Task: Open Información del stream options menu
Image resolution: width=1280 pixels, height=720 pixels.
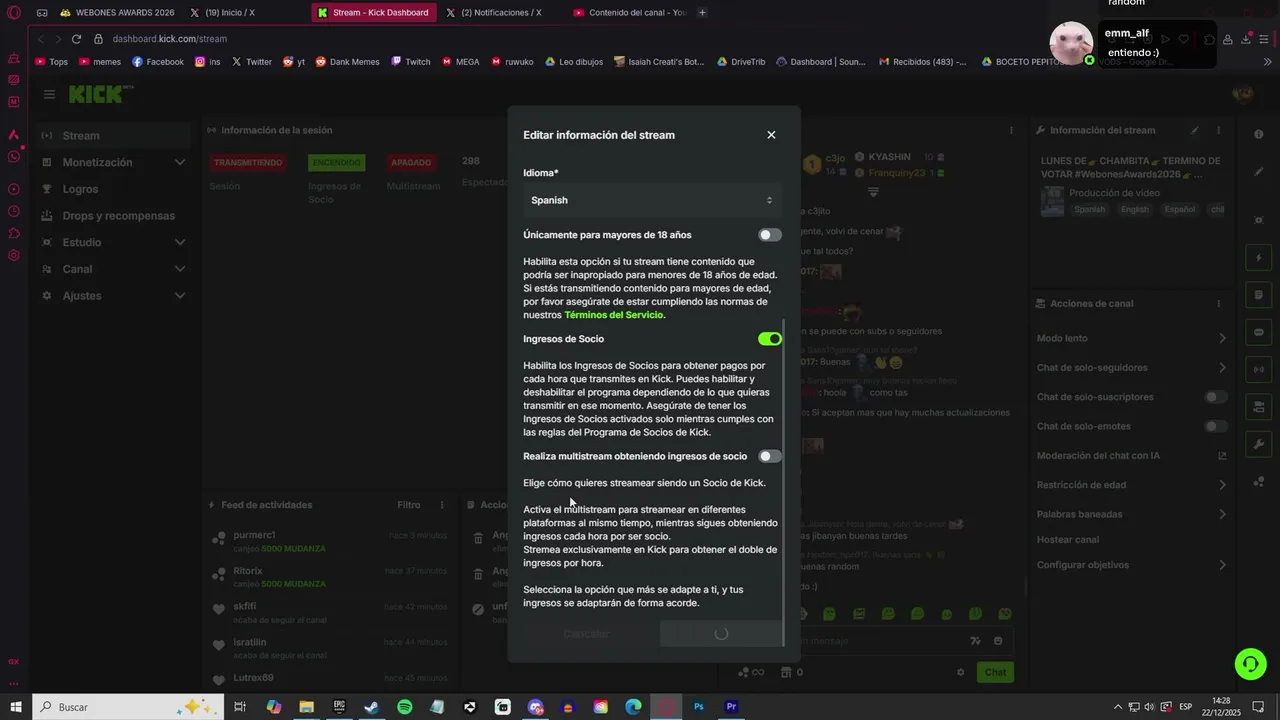Action: [x=1218, y=130]
